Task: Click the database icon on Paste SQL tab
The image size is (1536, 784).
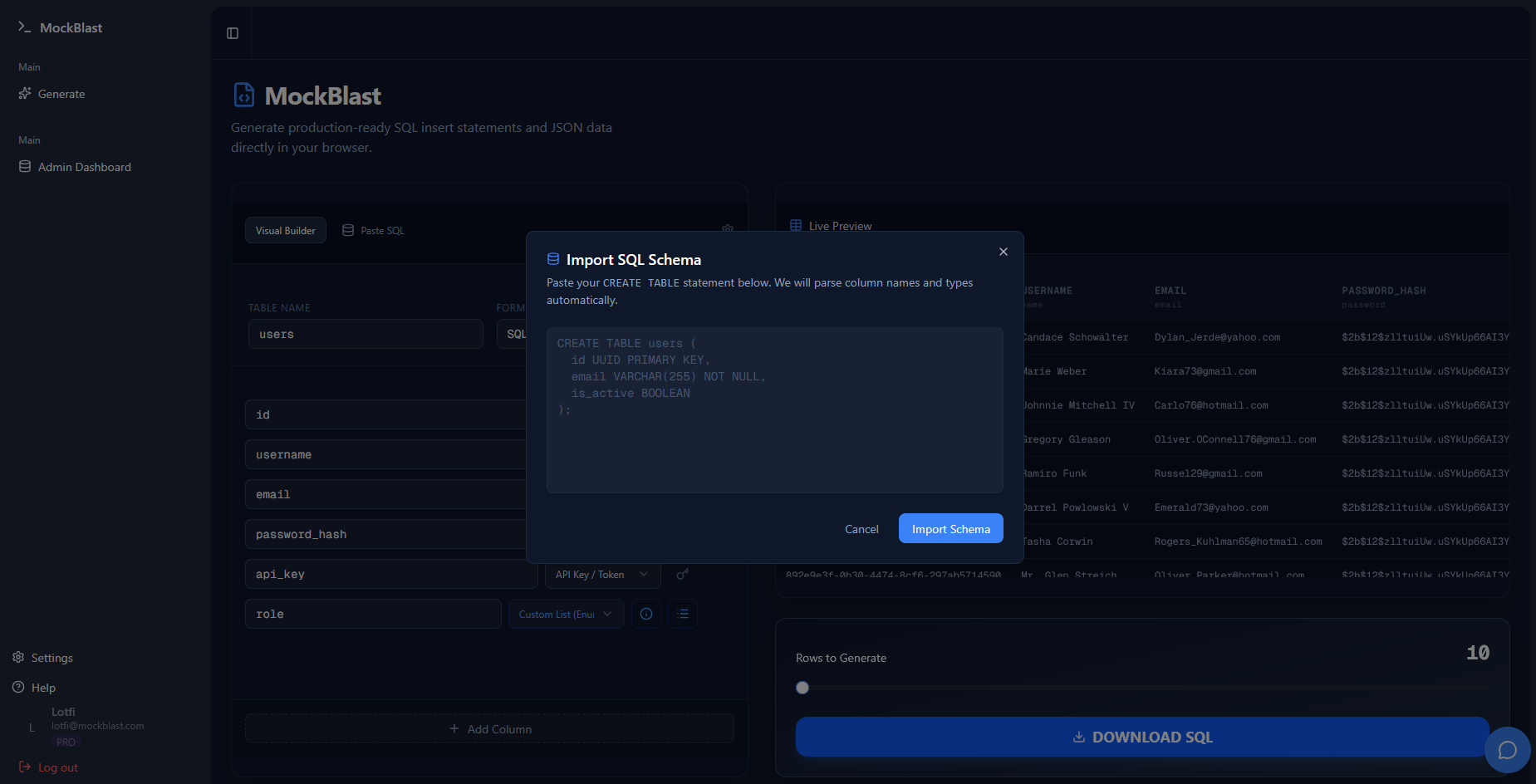Action: click(x=348, y=230)
